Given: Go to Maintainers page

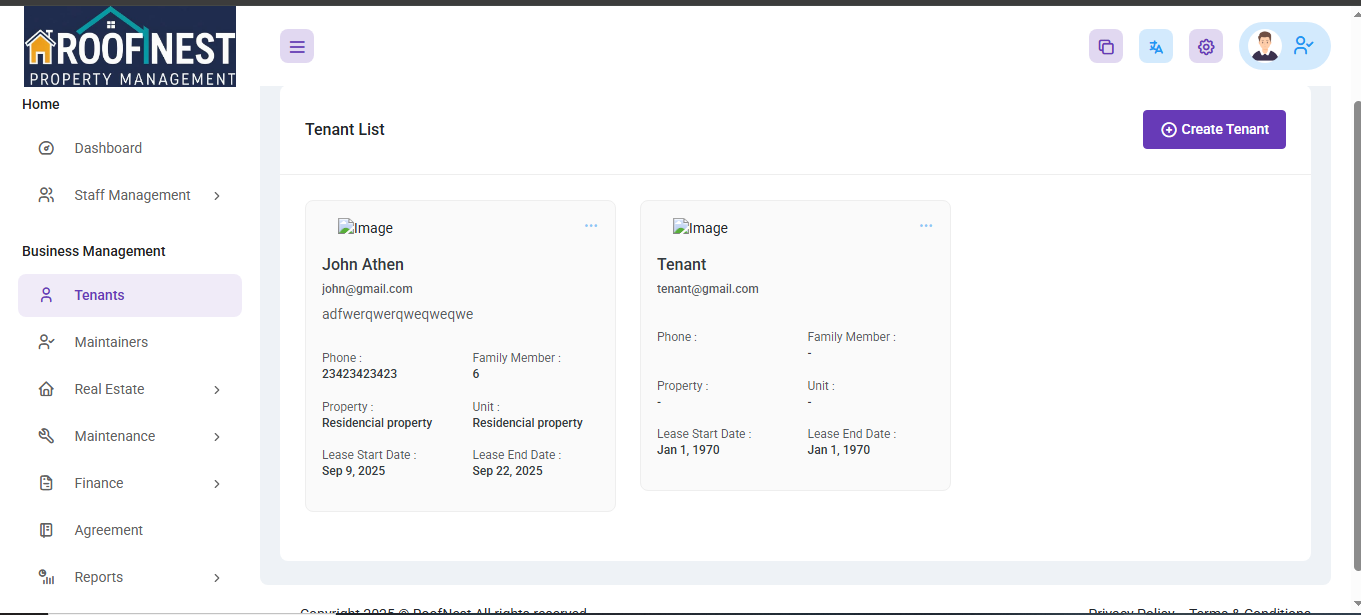Looking at the screenshot, I should coord(130,342).
